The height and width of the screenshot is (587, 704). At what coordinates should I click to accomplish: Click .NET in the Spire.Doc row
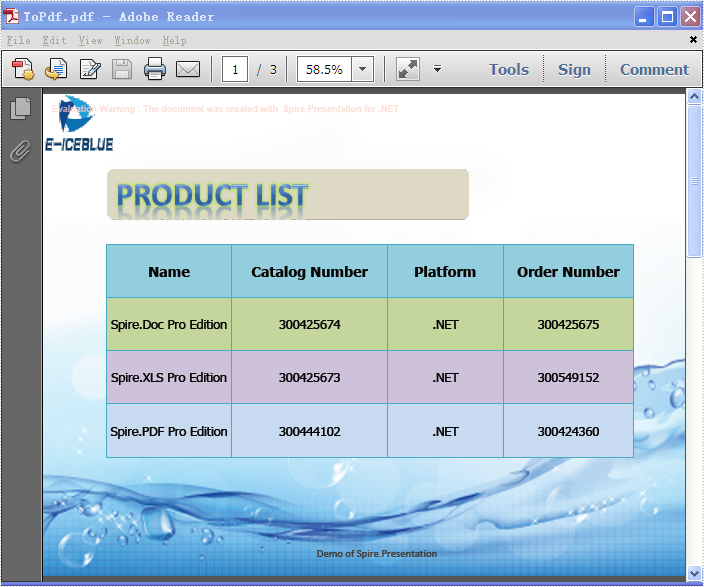point(445,324)
